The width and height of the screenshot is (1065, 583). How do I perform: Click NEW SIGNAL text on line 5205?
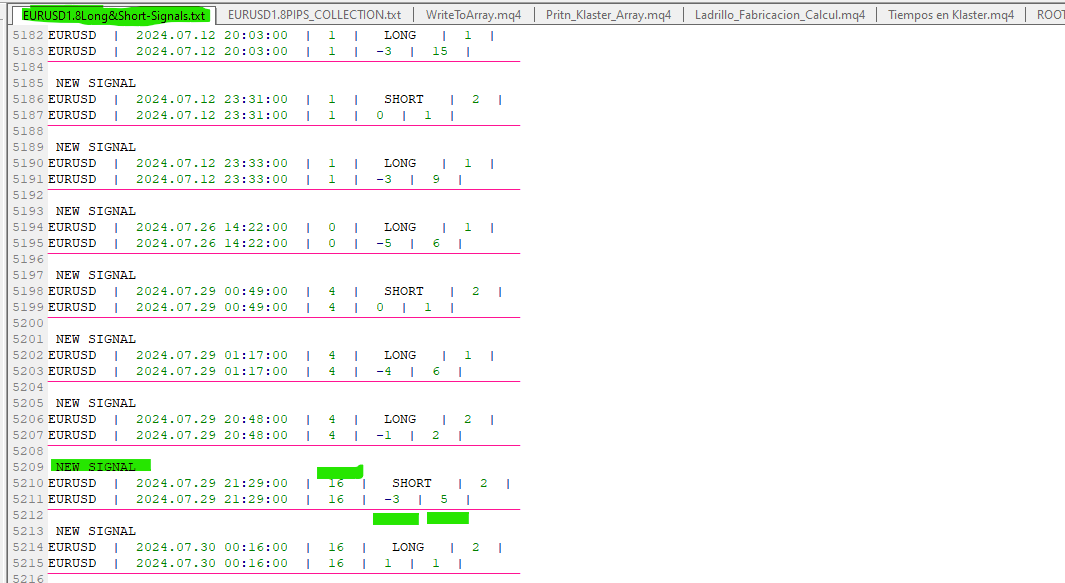pos(96,403)
